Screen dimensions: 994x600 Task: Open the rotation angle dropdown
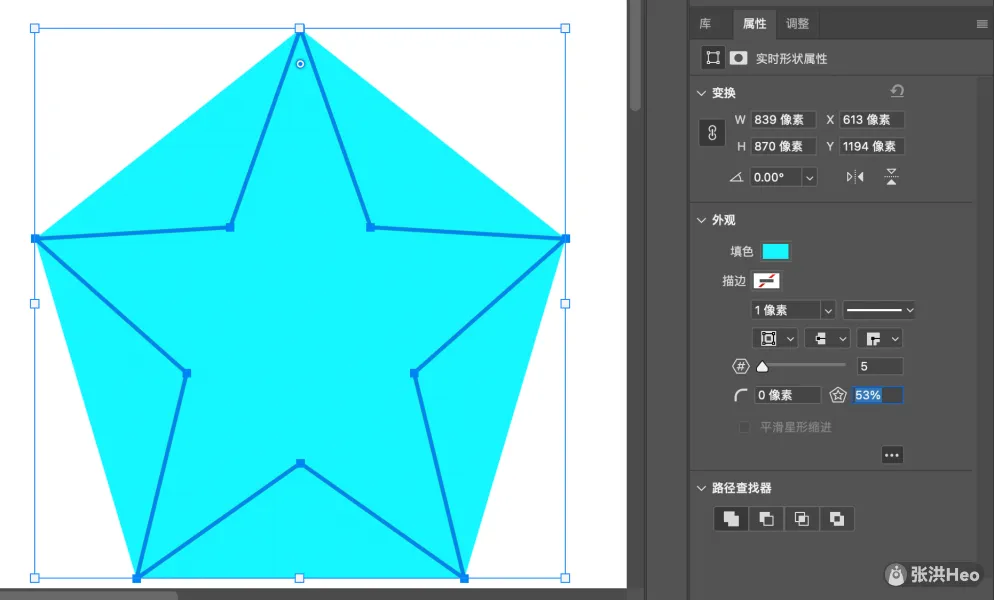click(x=809, y=177)
